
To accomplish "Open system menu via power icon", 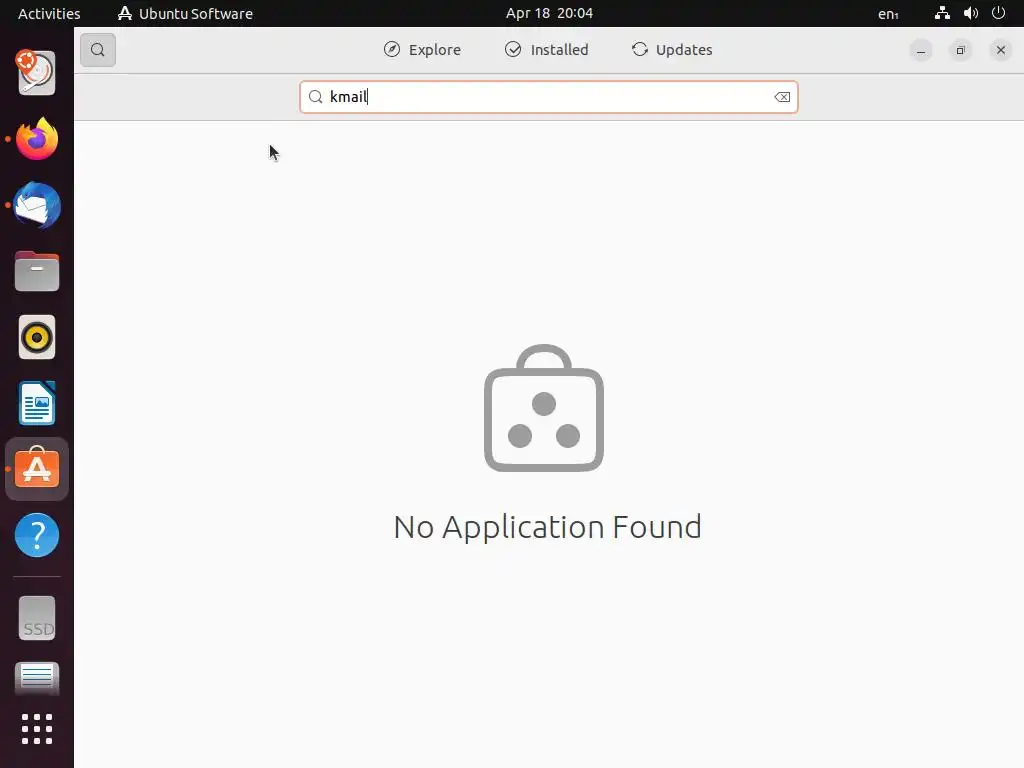I will (999, 12).
